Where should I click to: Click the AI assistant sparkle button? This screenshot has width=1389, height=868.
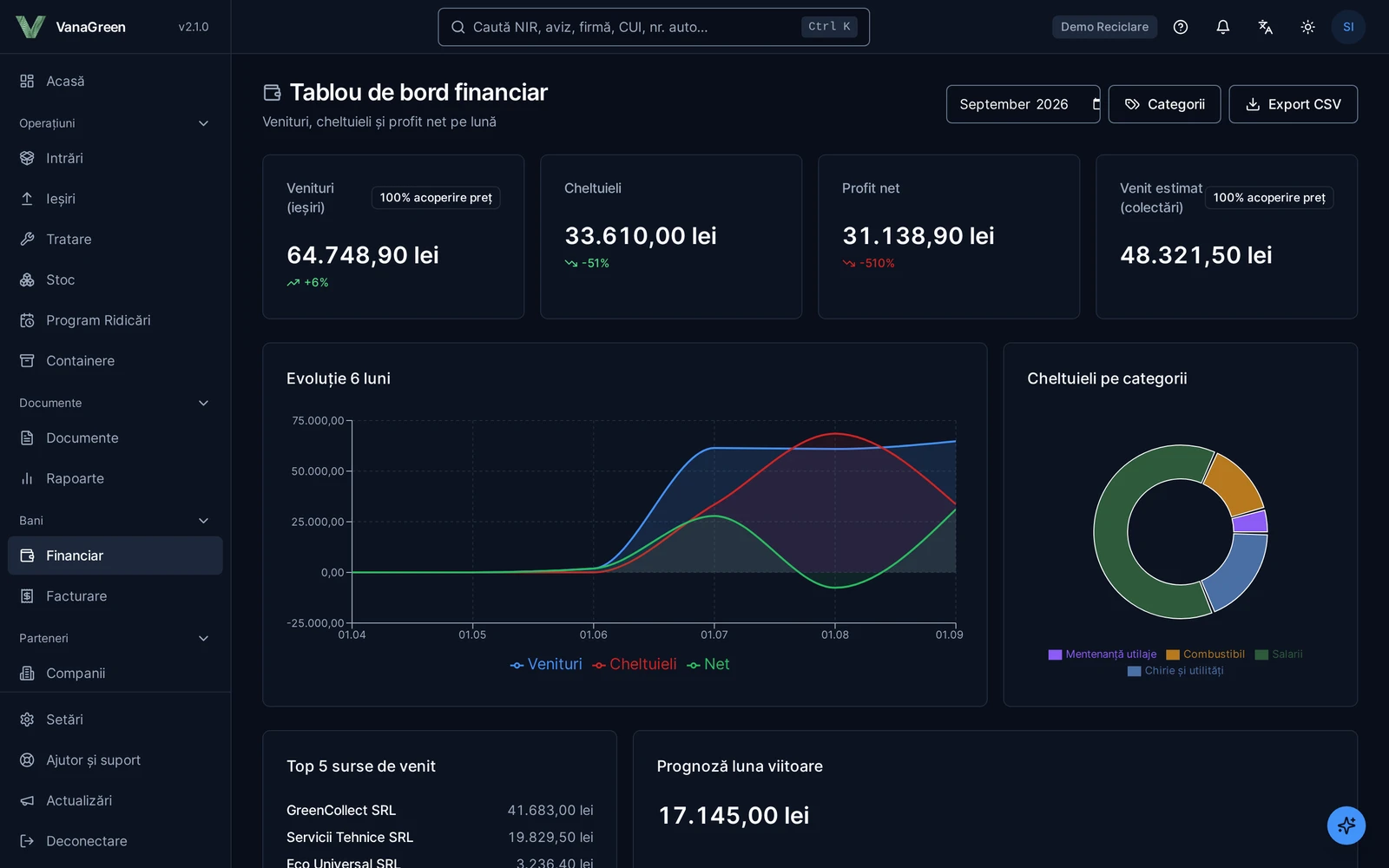point(1346,825)
